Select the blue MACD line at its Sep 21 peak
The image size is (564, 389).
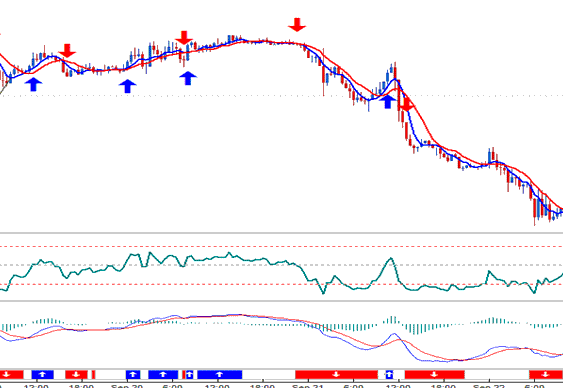click(394, 334)
